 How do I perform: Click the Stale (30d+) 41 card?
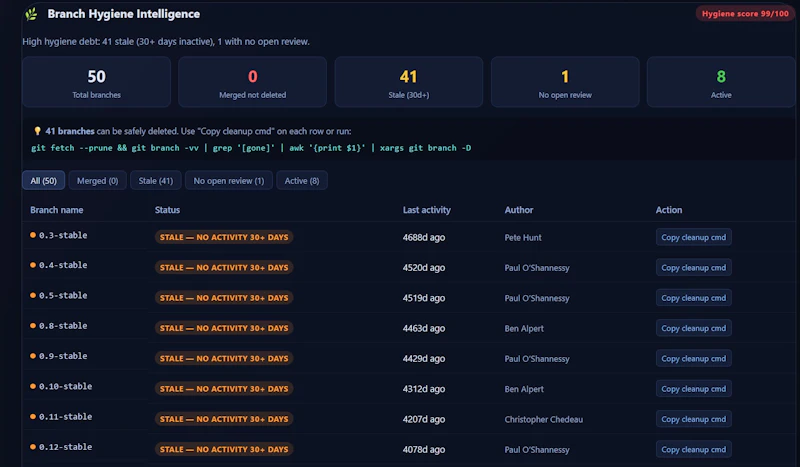point(409,82)
